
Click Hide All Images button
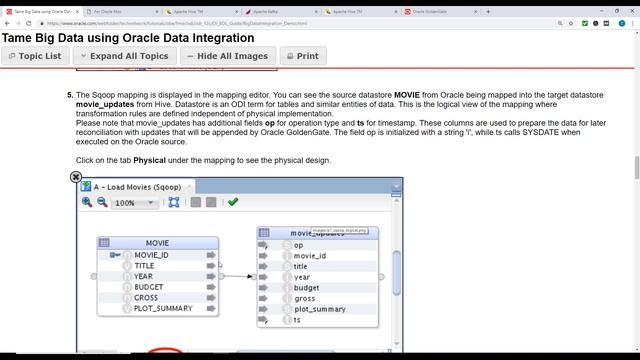pos(228,56)
